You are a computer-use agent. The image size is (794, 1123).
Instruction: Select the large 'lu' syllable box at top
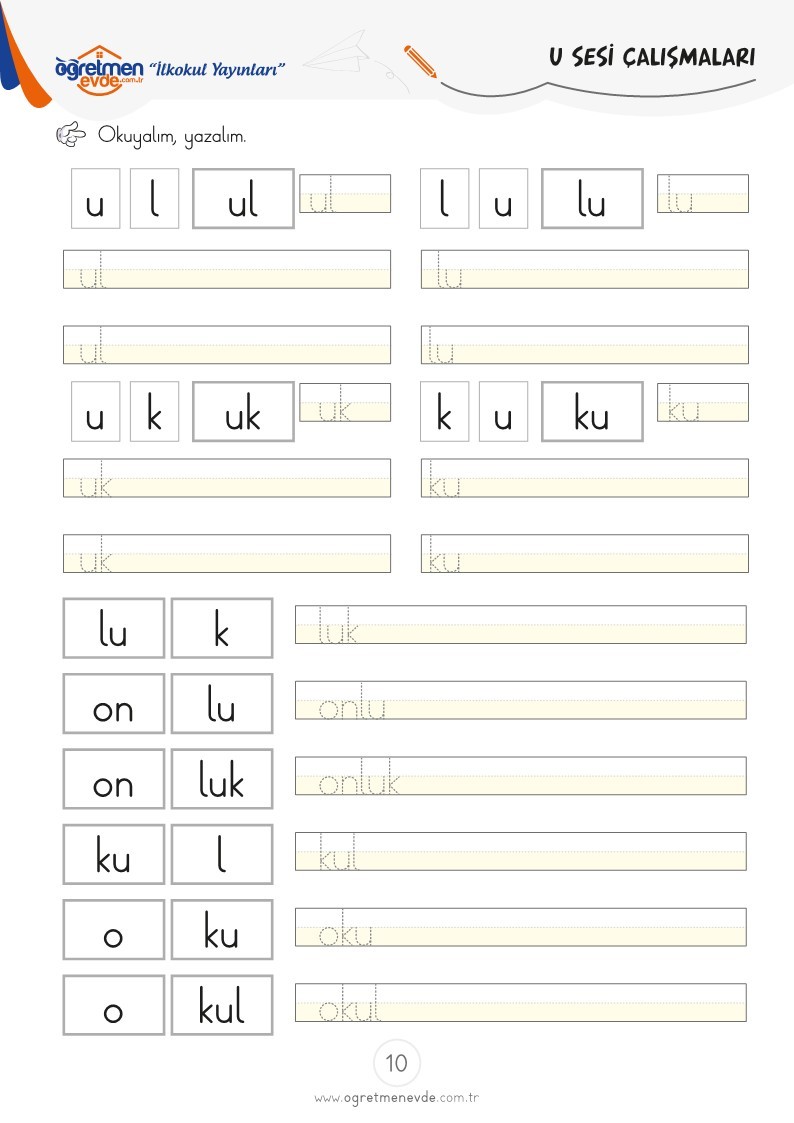592,198
